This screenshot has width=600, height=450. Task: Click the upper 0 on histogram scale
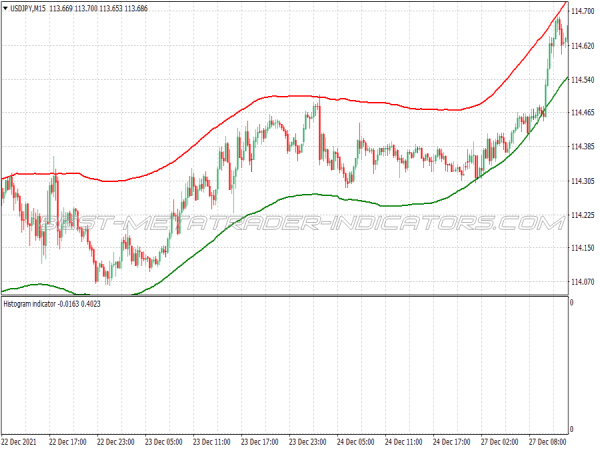pyautogui.click(x=571, y=302)
